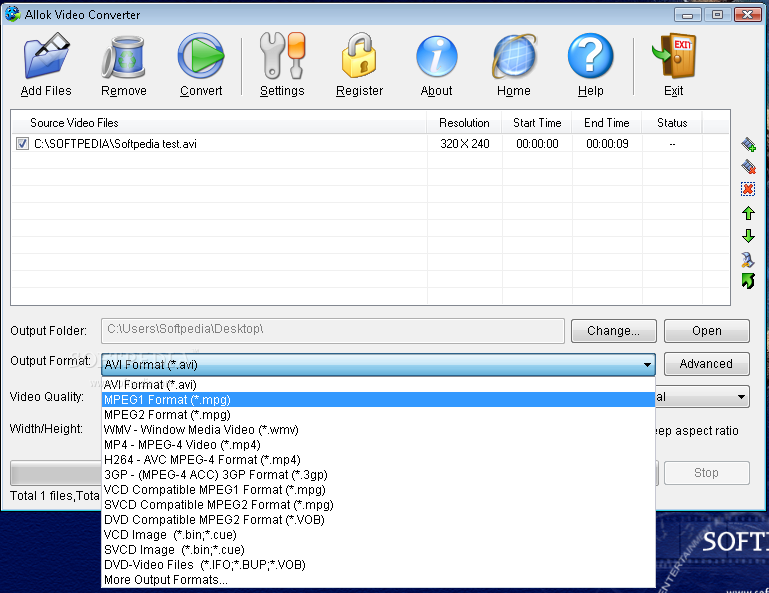Choose SVCD Image (*.bin;*.cue)
The height and width of the screenshot is (593, 769).
click(x=378, y=550)
